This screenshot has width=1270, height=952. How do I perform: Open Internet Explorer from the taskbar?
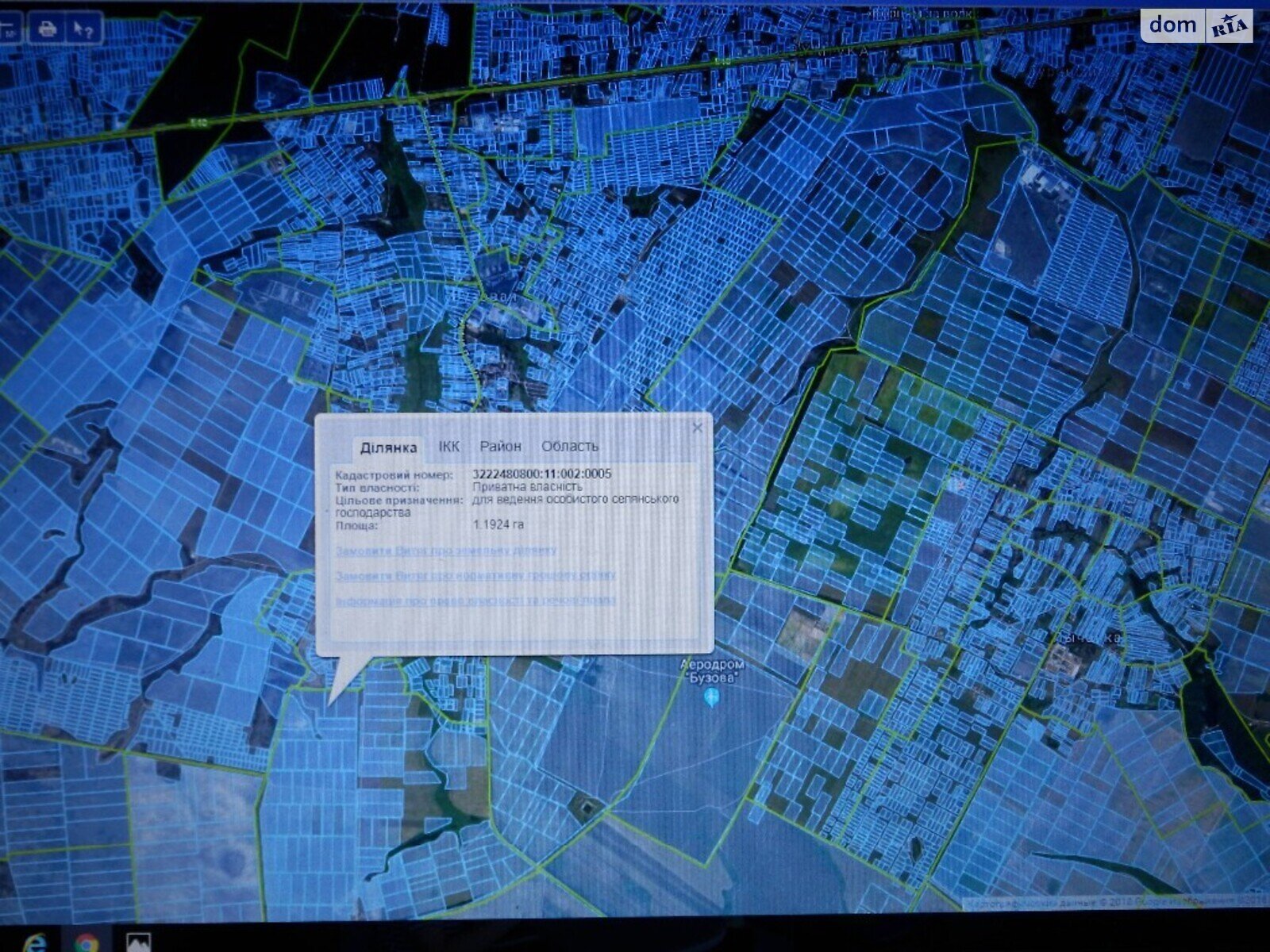(x=37, y=942)
